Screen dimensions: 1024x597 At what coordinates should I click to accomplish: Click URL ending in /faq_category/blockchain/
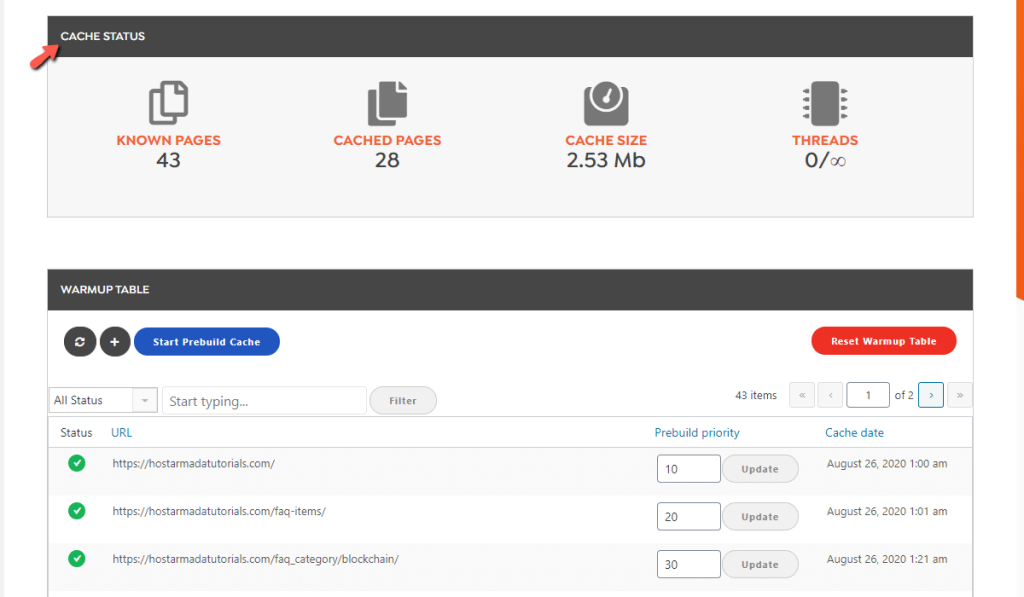tap(255, 559)
